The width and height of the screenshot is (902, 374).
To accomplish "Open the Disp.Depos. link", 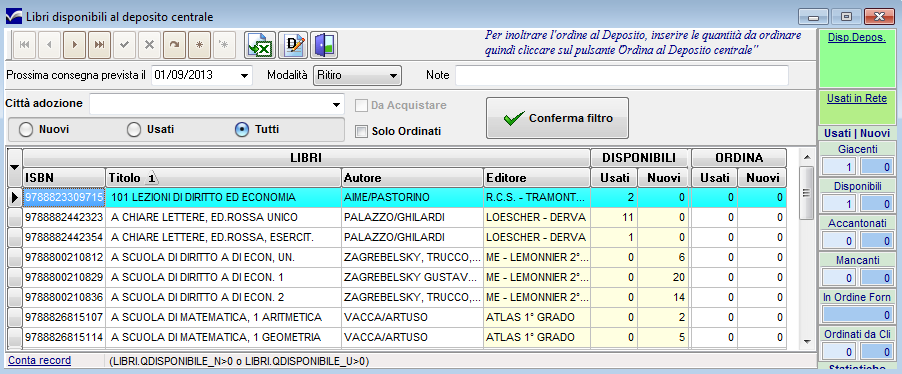I will 857,37.
